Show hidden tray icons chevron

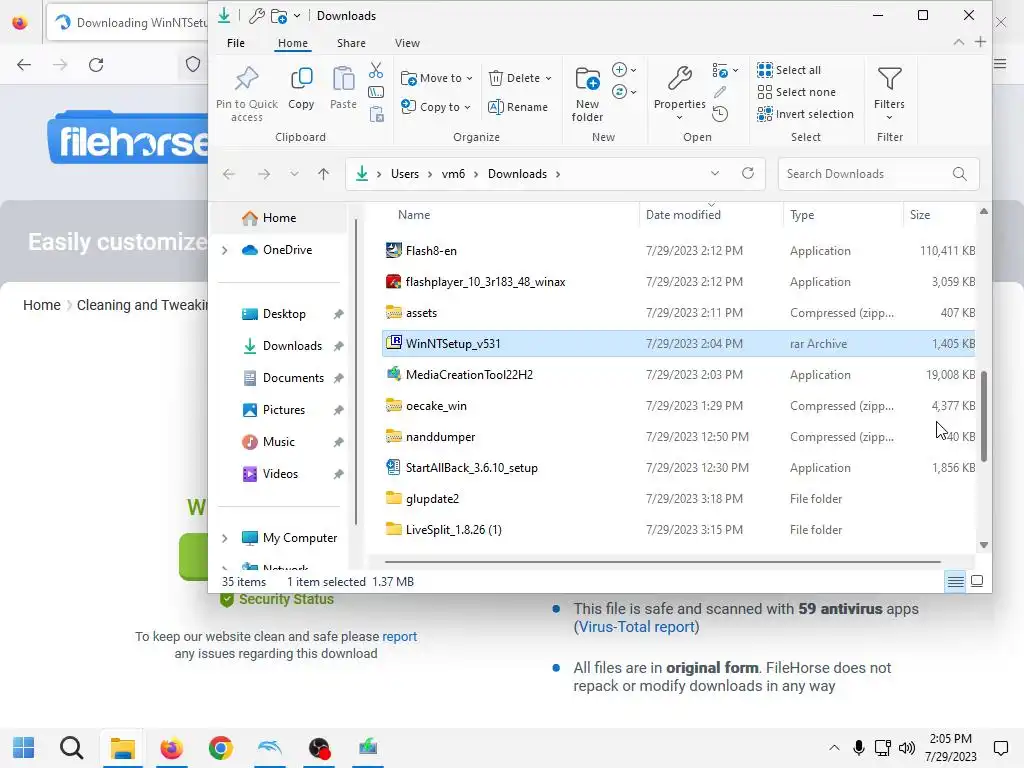pyautogui.click(x=834, y=748)
